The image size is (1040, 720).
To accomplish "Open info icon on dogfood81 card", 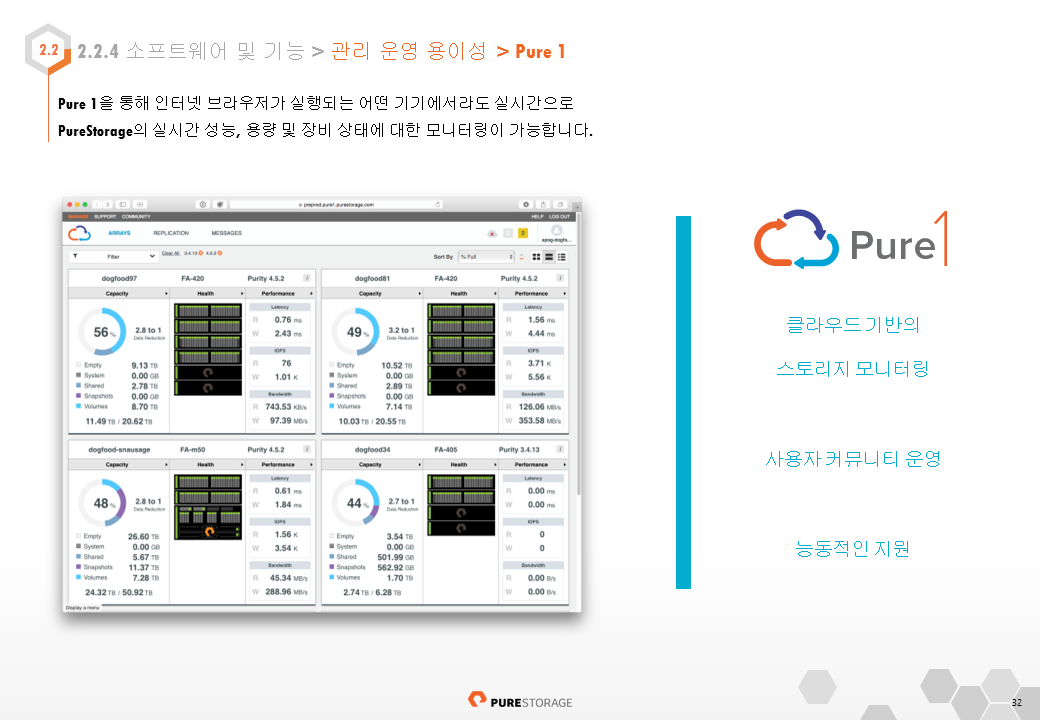I will [x=560, y=278].
